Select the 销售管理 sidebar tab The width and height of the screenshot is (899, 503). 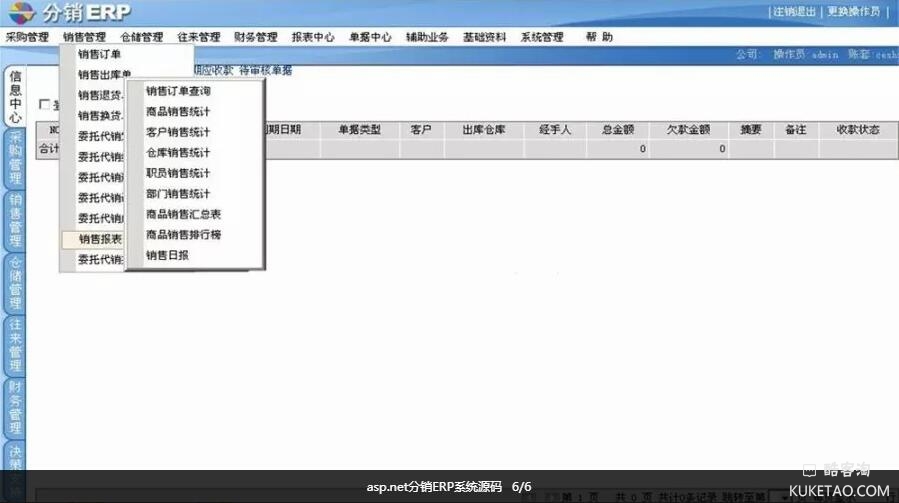tap(15, 220)
